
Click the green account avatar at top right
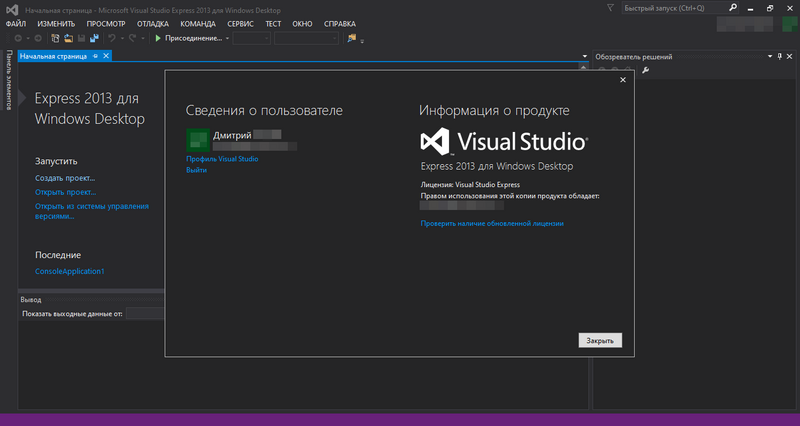(791, 24)
